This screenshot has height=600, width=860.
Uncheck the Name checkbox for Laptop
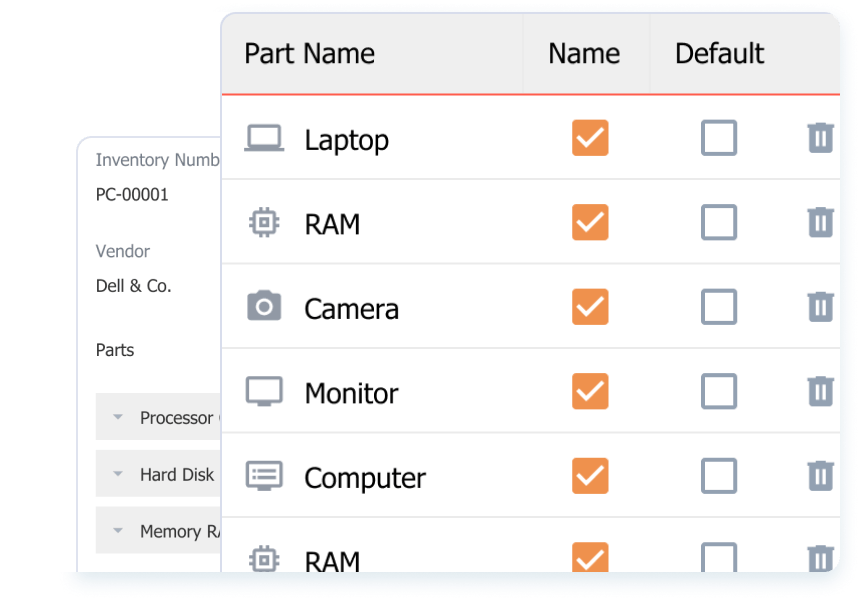590,138
